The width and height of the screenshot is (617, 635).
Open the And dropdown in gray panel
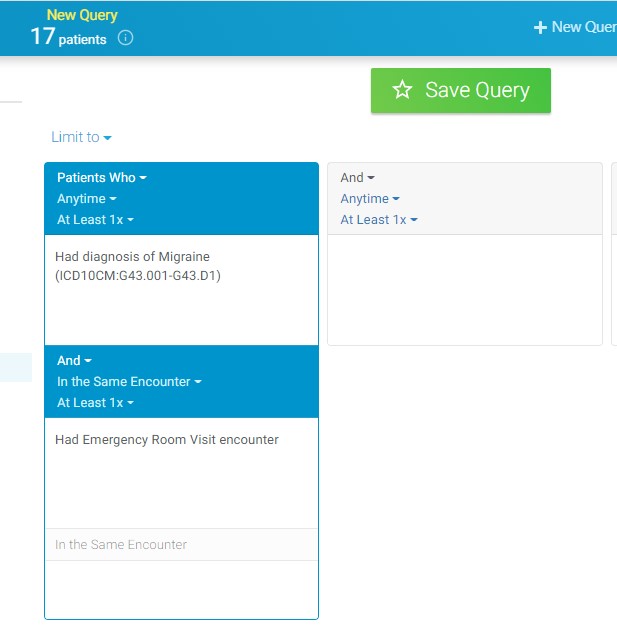tap(357, 178)
